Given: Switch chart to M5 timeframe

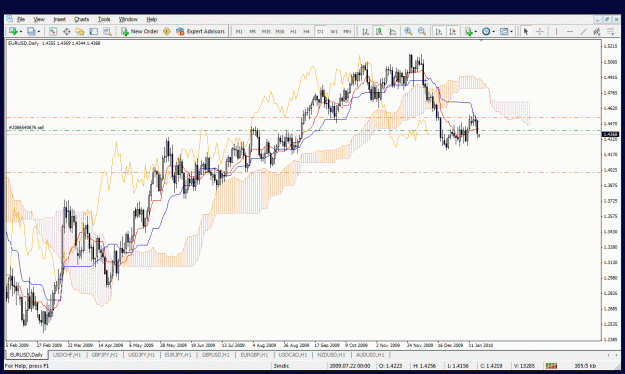Looking at the screenshot, I should point(252,31).
